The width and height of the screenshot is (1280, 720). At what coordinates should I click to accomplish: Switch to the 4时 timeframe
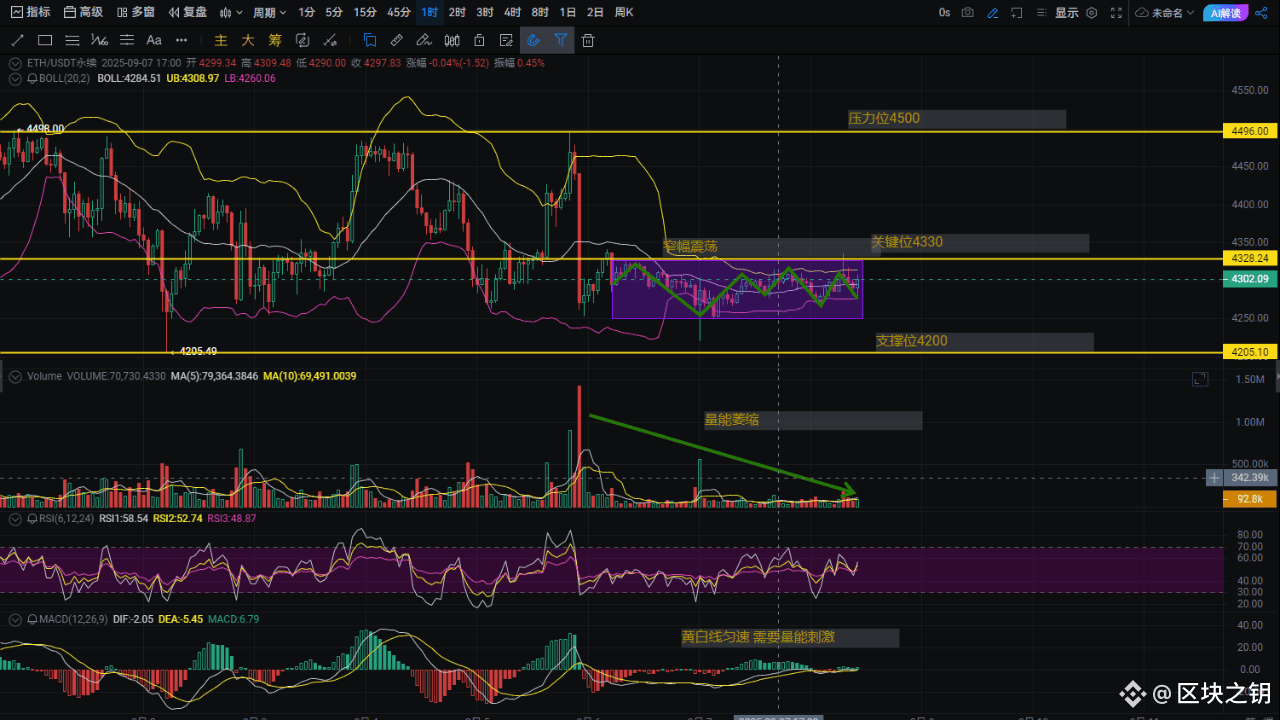click(x=512, y=12)
